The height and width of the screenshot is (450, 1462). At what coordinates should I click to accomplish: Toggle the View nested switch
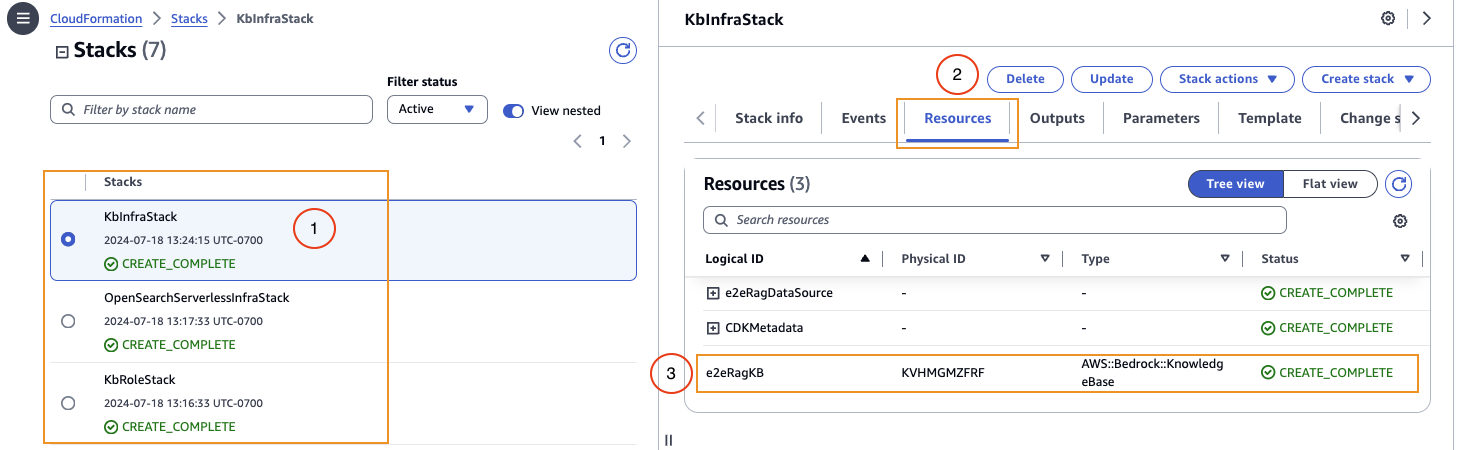pyautogui.click(x=513, y=110)
